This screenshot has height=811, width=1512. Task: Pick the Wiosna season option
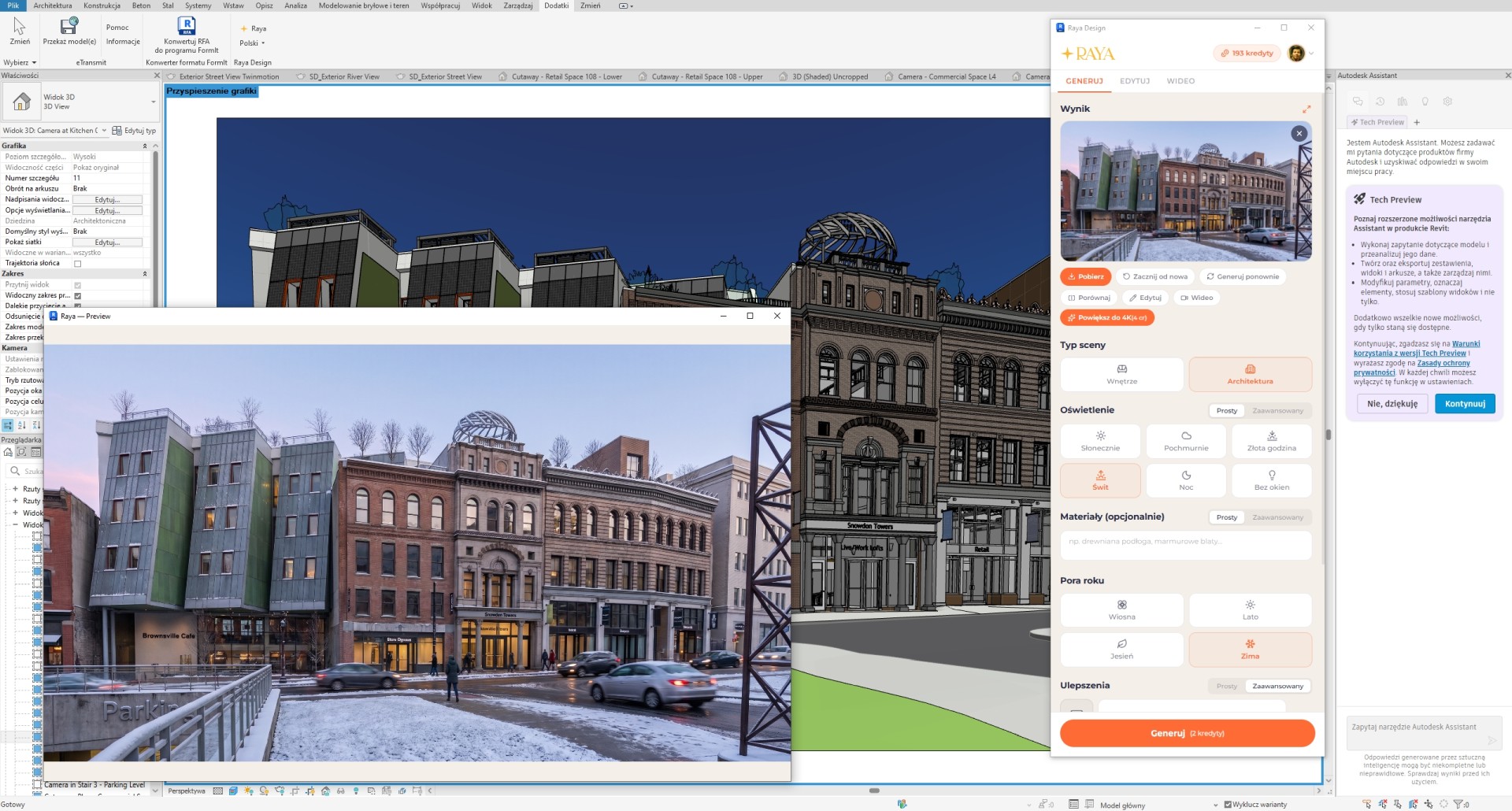1121,610
